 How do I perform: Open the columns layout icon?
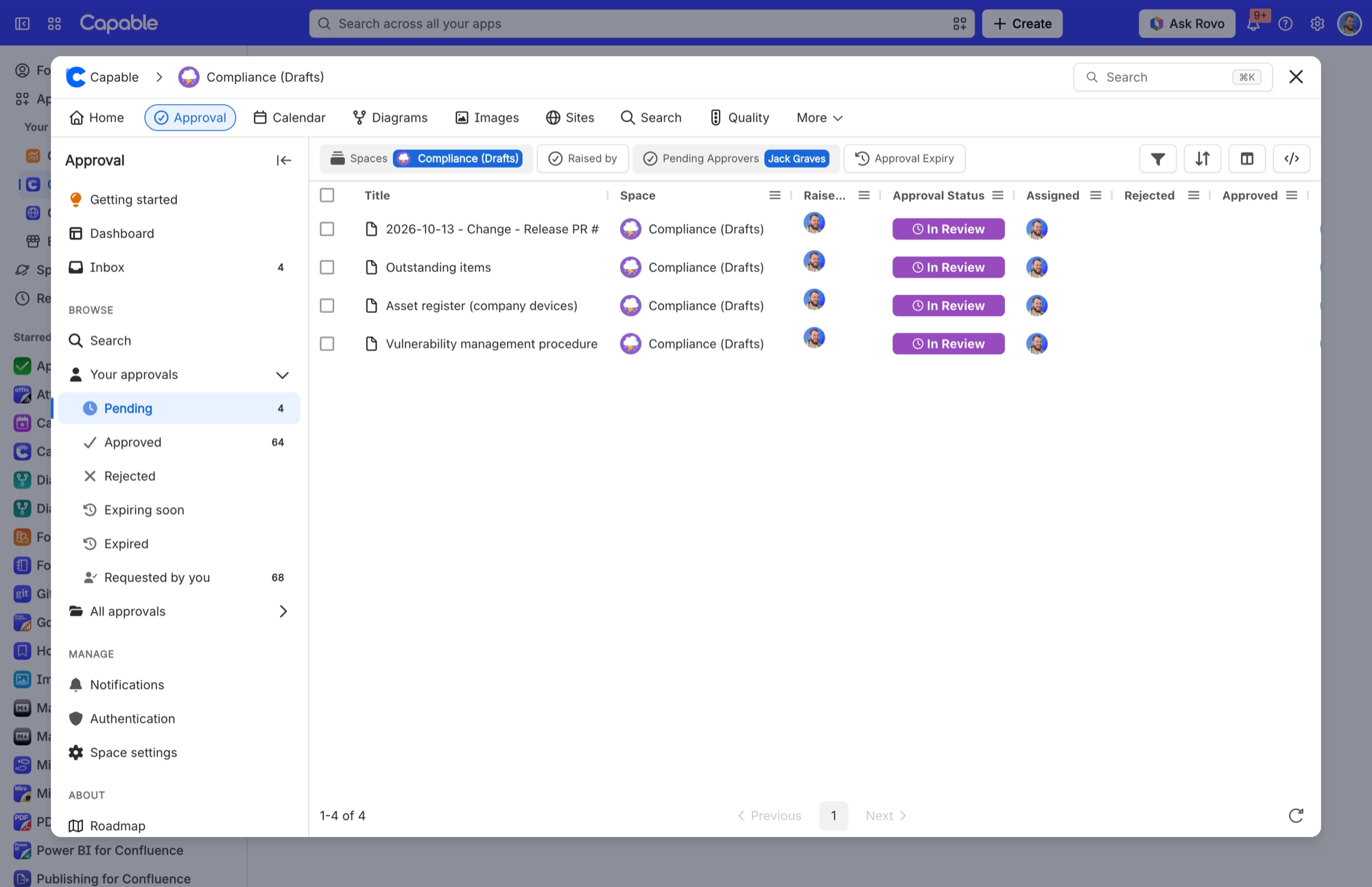click(x=1246, y=158)
